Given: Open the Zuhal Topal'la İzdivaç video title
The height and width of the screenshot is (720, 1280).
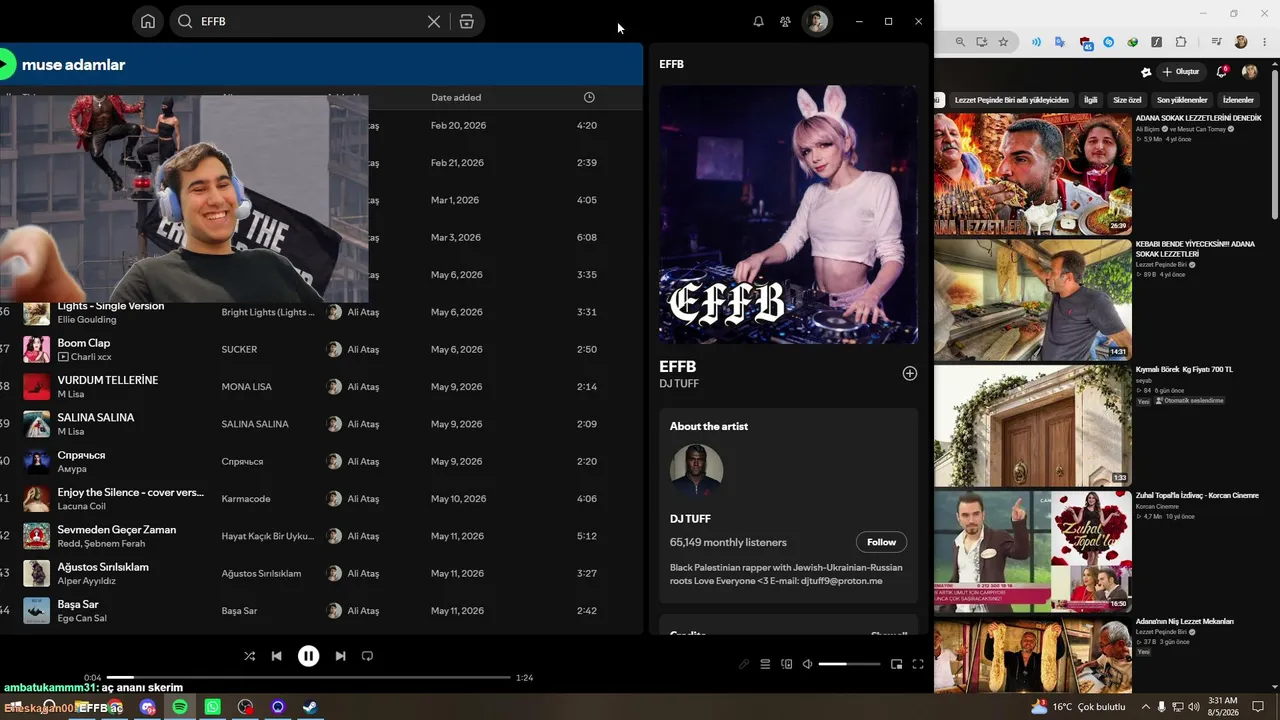Looking at the screenshot, I should 1197,495.
